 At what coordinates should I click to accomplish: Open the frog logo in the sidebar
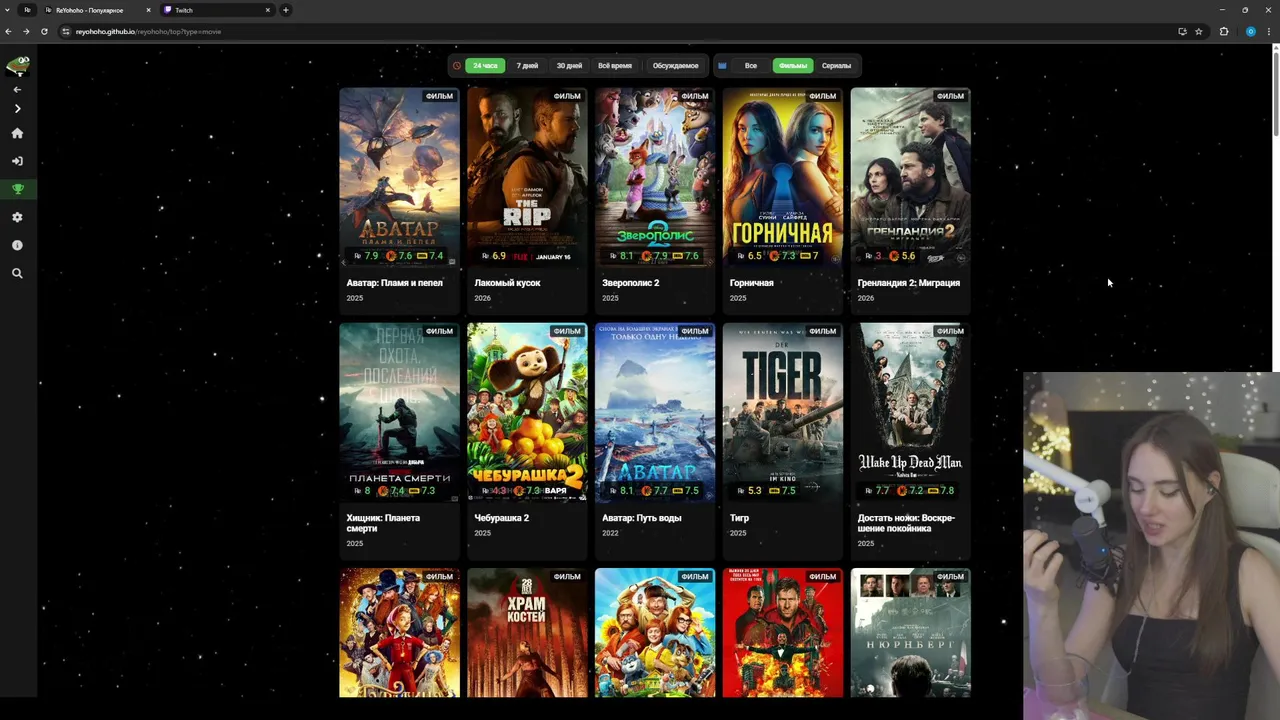(x=17, y=66)
